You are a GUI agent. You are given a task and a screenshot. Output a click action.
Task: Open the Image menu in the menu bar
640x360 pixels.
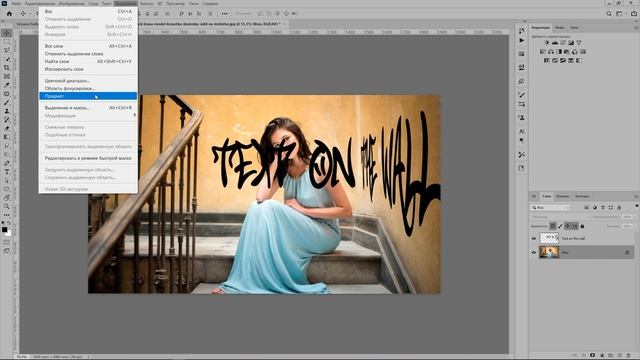click(72, 3)
